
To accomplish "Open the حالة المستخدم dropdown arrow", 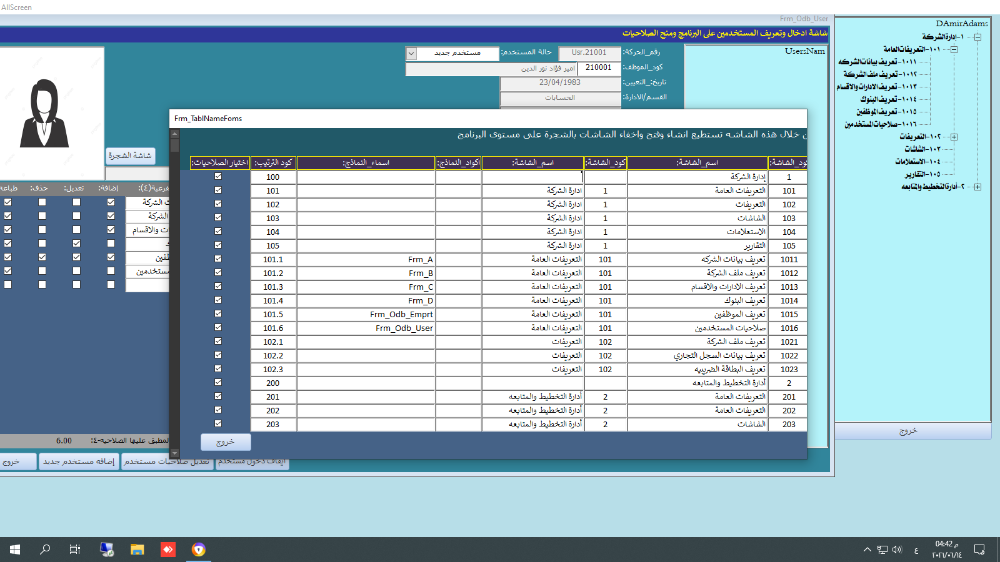I will (411, 53).
